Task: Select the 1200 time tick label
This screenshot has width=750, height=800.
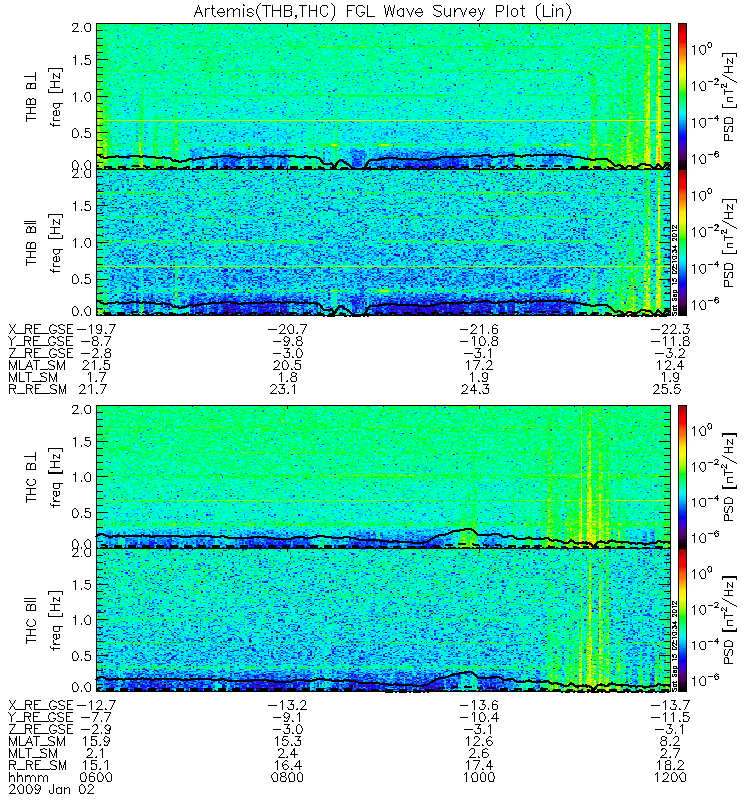Action: [x=670, y=778]
